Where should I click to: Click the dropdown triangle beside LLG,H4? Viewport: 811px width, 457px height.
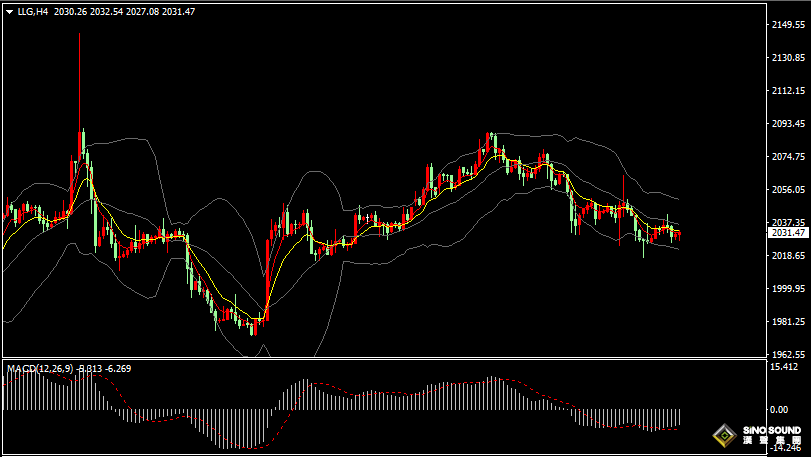(9, 11)
